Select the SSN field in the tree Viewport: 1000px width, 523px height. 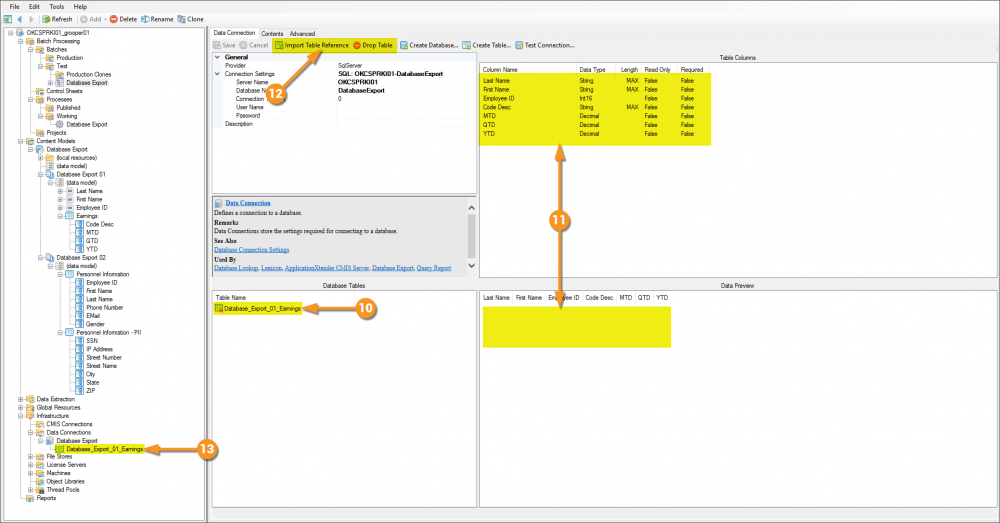[x=92, y=341]
